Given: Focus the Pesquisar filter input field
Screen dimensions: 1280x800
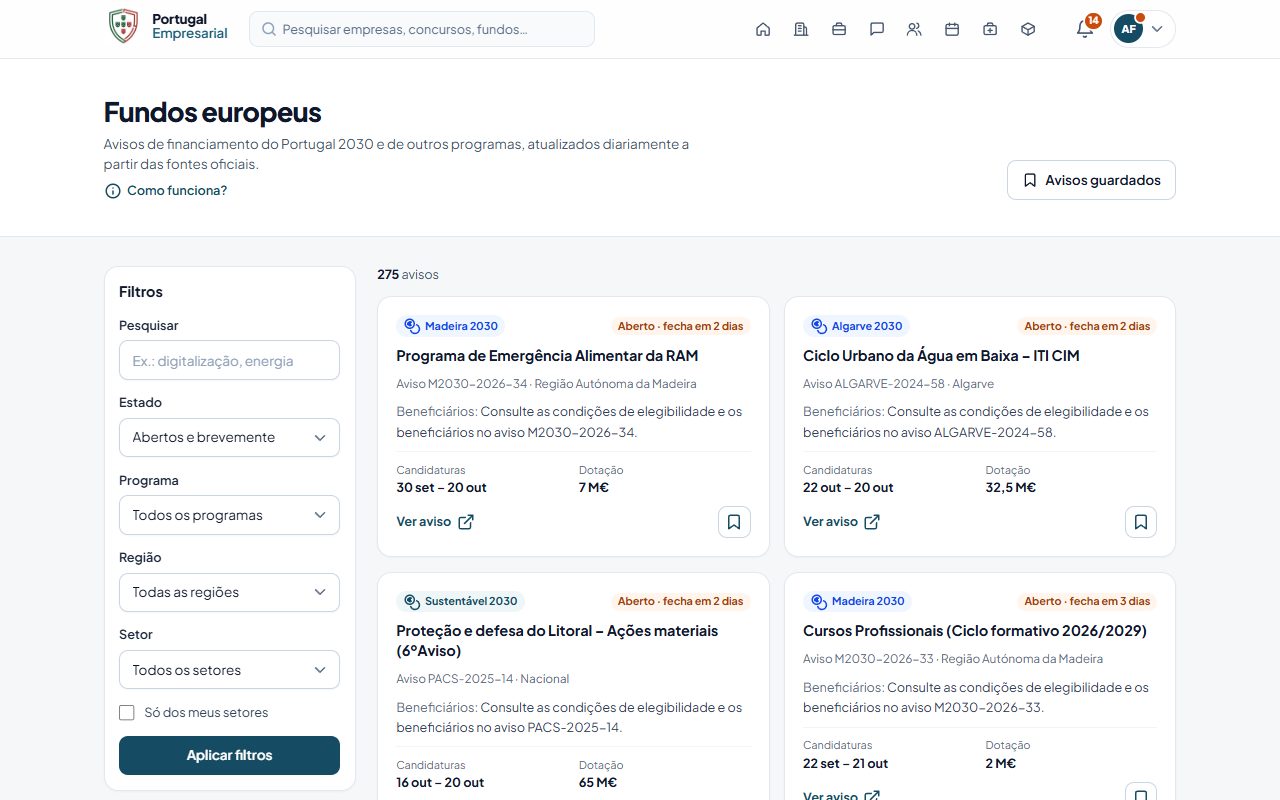Looking at the screenshot, I should click(x=229, y=360).
